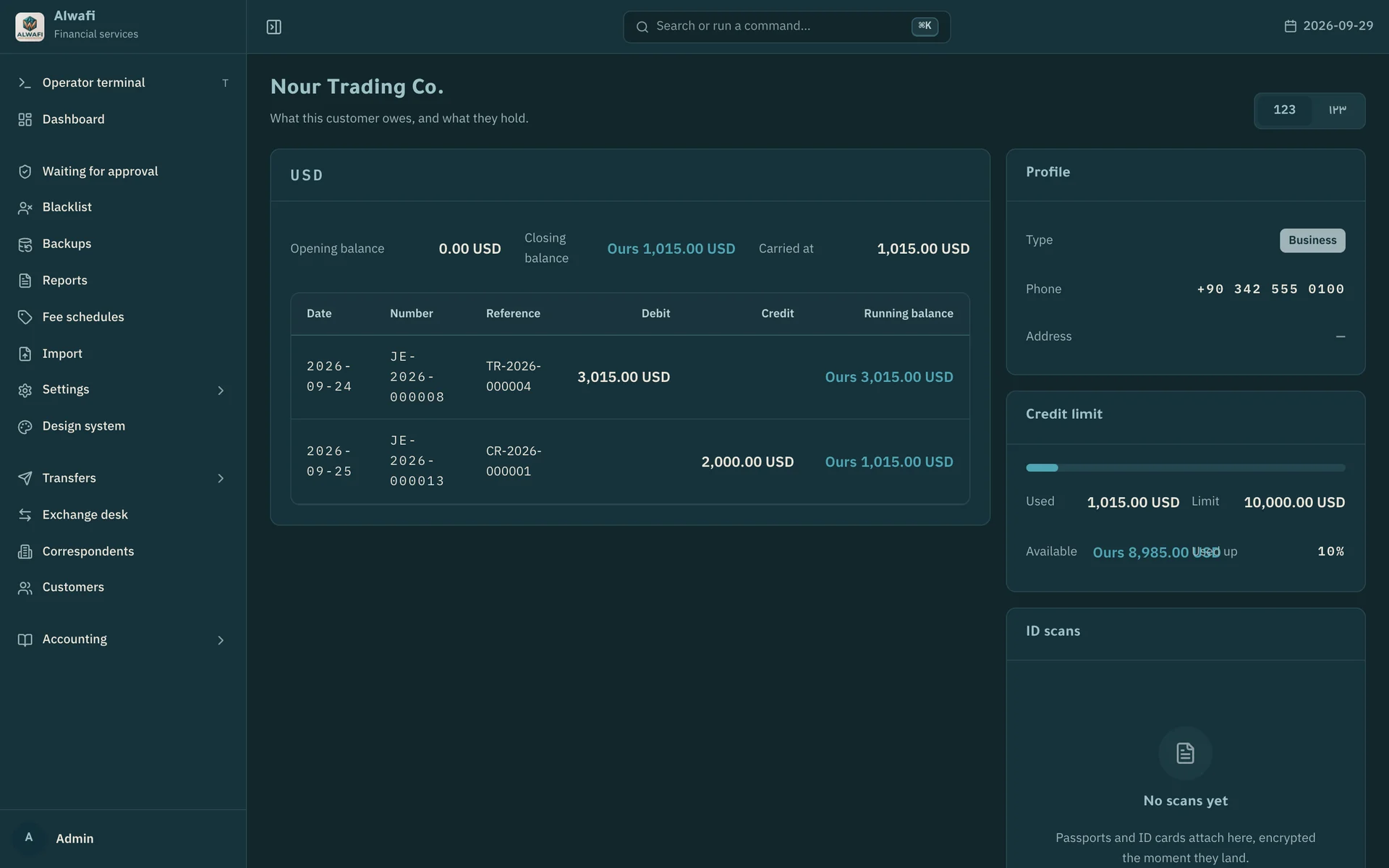This screenshot has height=868, width=1389.
Task: Expand the Settings submenu chevron
Action: click(221, 391)
